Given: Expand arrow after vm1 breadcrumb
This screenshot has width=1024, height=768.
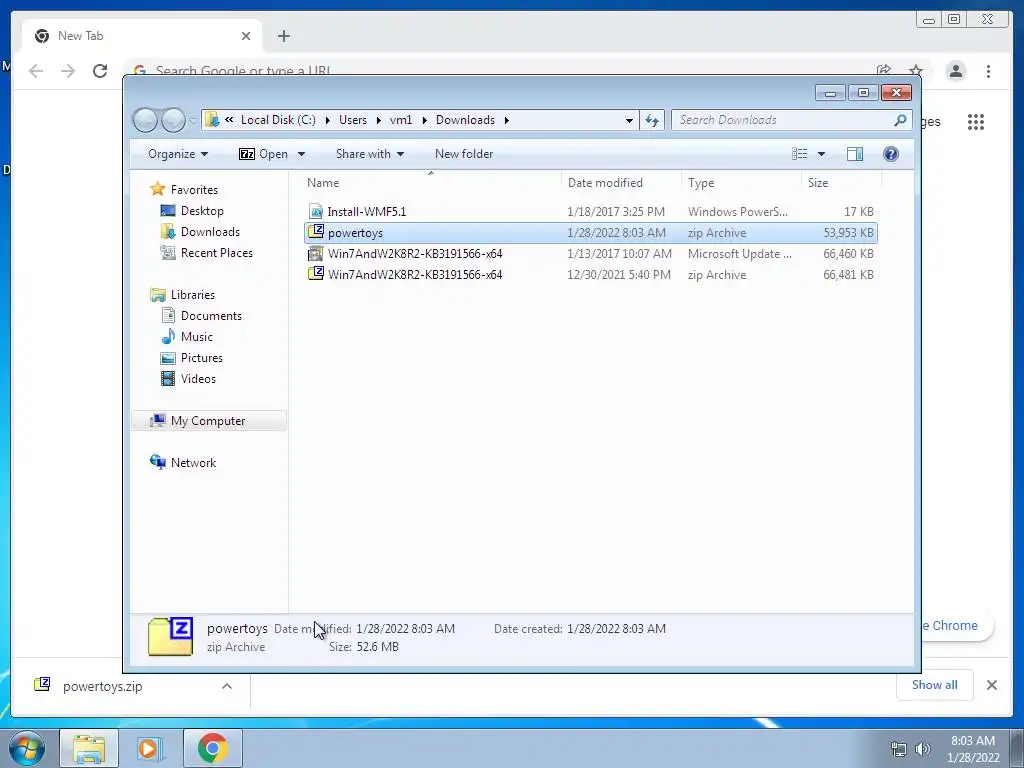Looking at the screenshot, I should pos(424,120).
